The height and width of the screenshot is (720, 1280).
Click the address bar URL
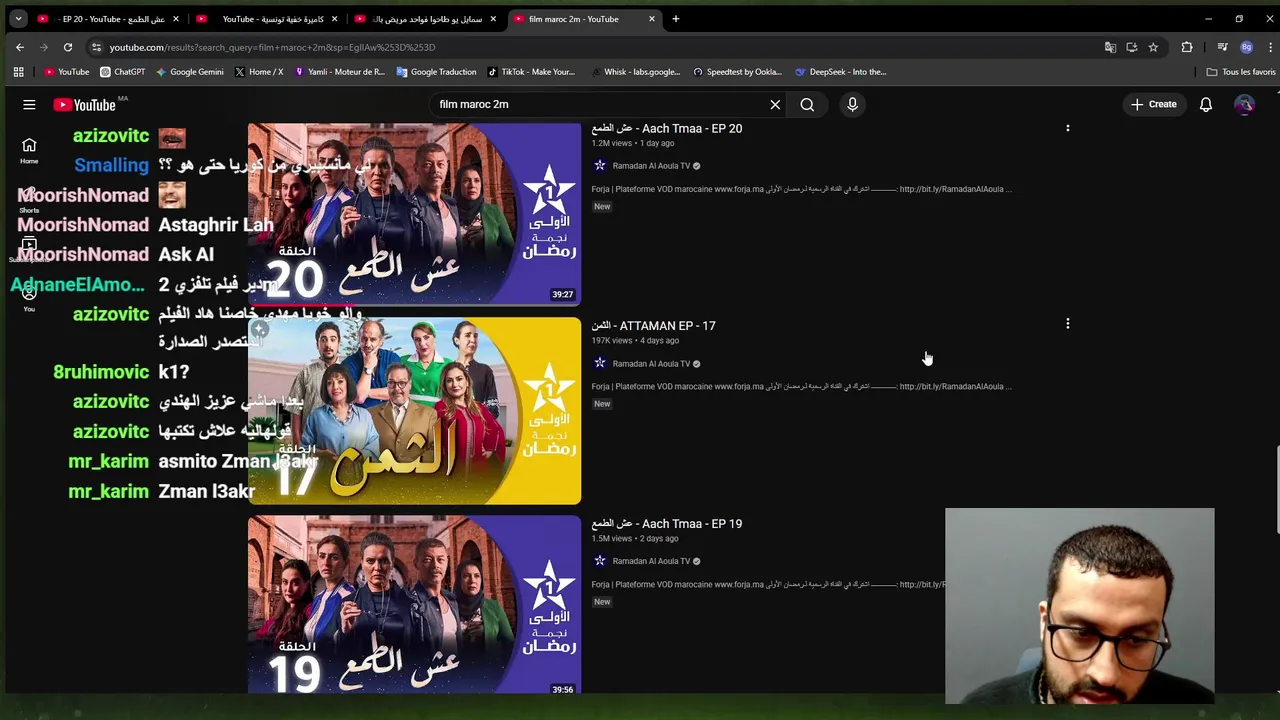coord(272,47)
